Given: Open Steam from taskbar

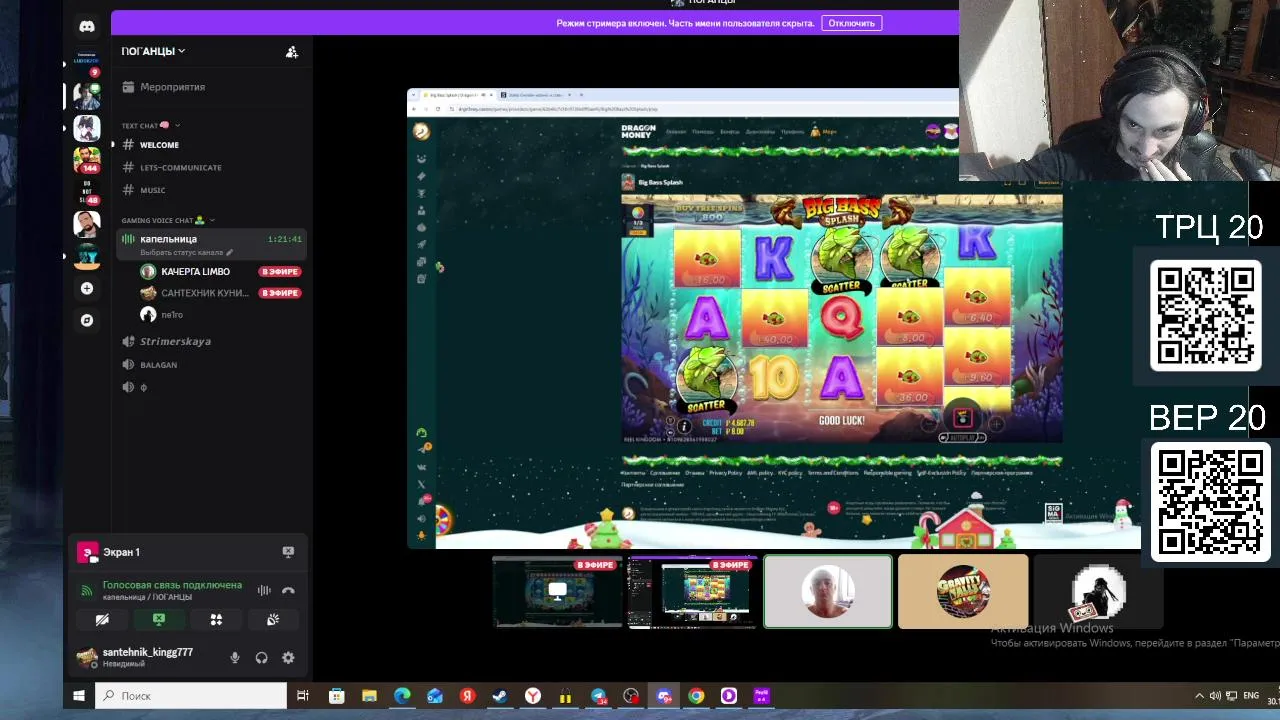Looking at the screenshot, I should tap(500, 696).
